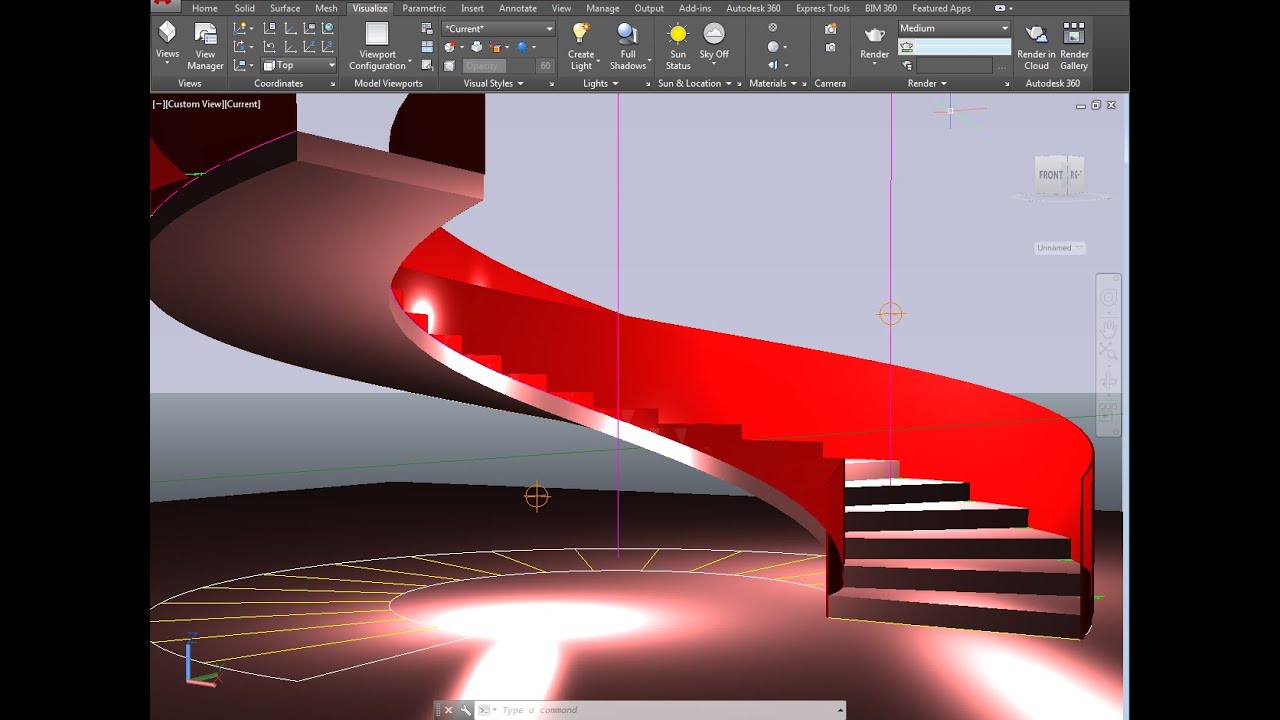Toggle Sky Off background setting
1280x720 pixels.
[714, 44]
